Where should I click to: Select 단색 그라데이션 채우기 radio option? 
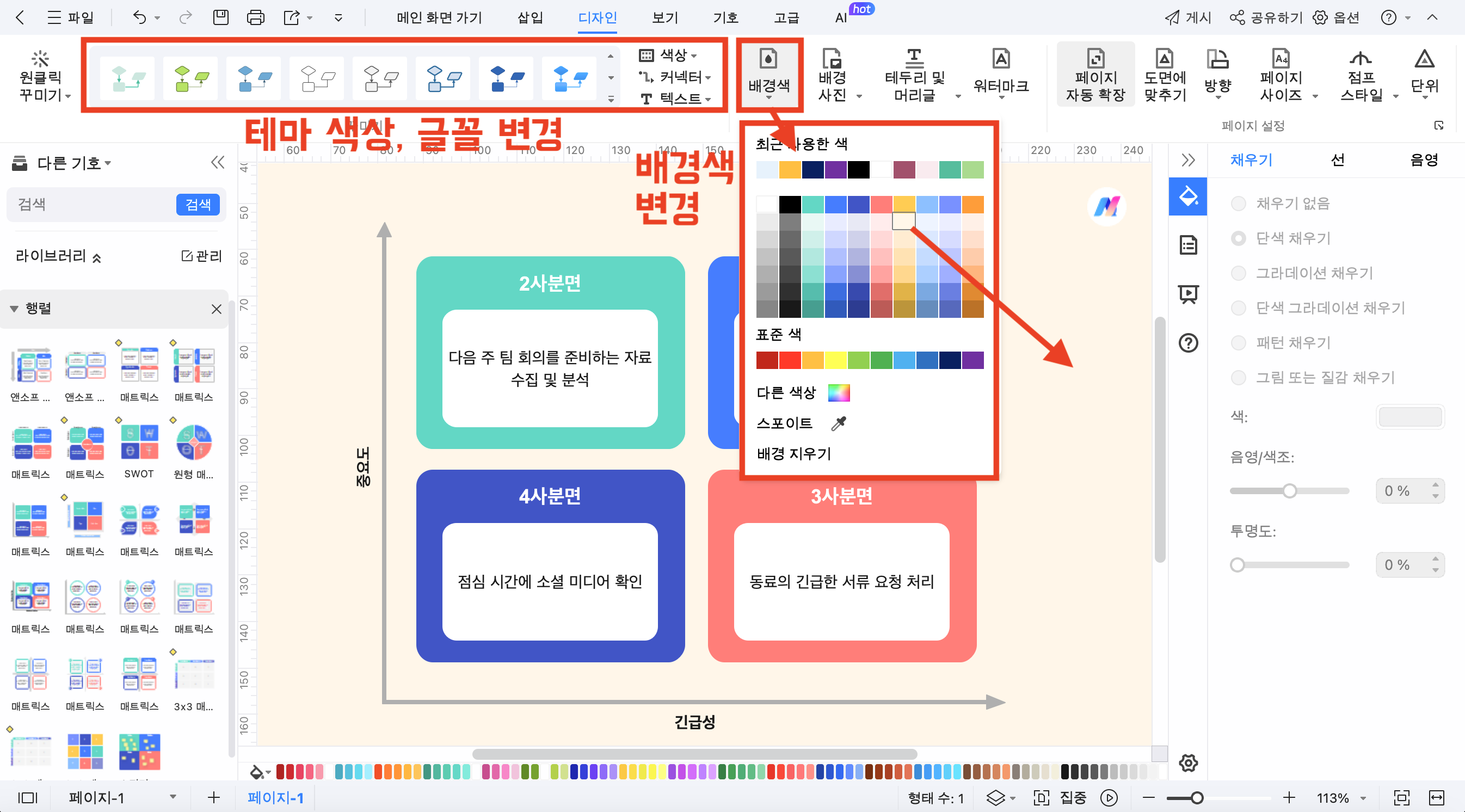pos(1238,307)
